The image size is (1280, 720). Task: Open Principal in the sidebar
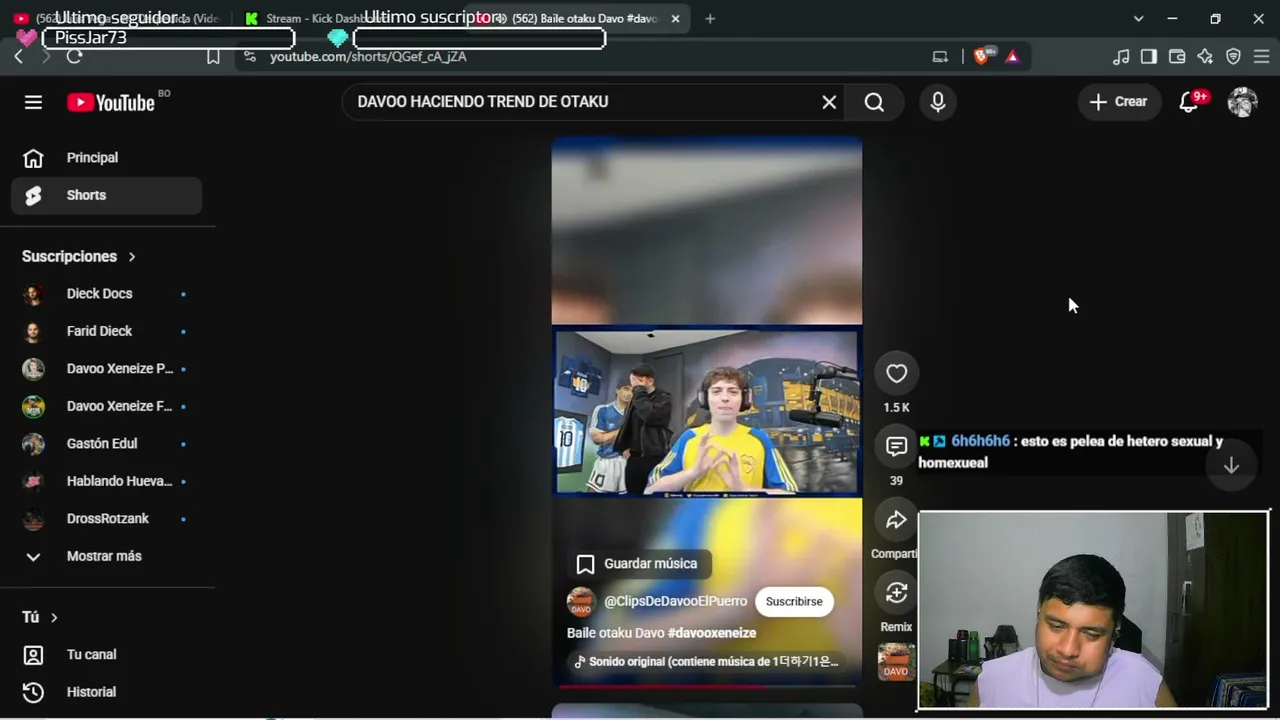[107, 158]
